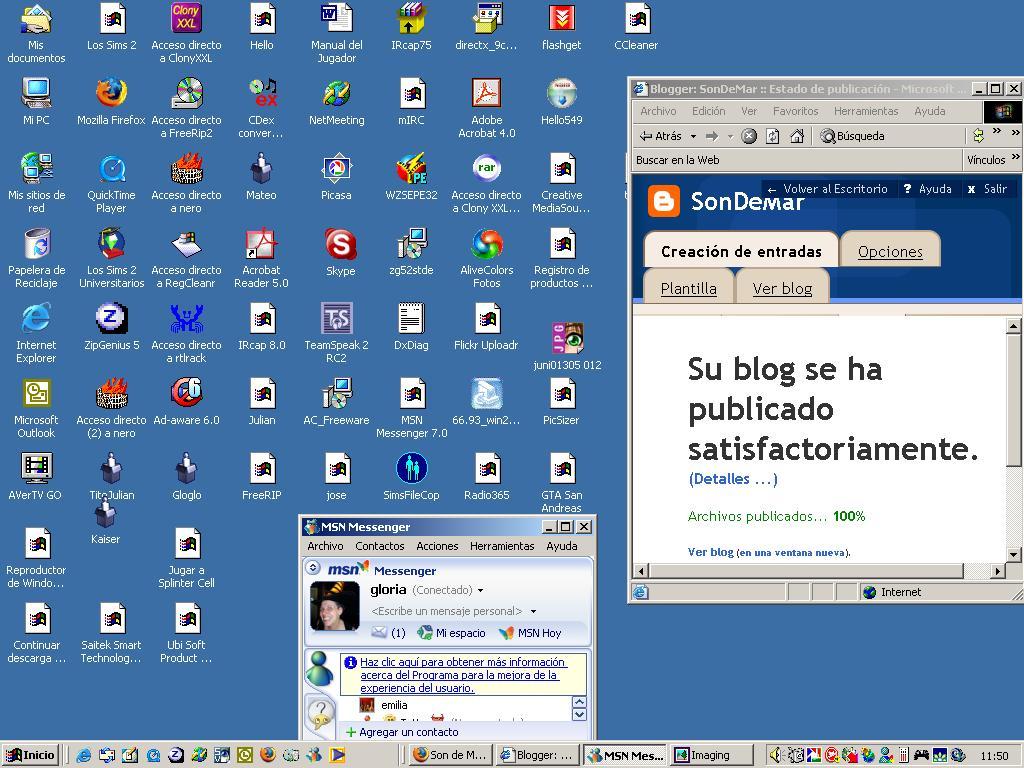1024x768 pixels.
Task: Collapse the MSN Messenger header panel
Action: (x=313, y=568)
